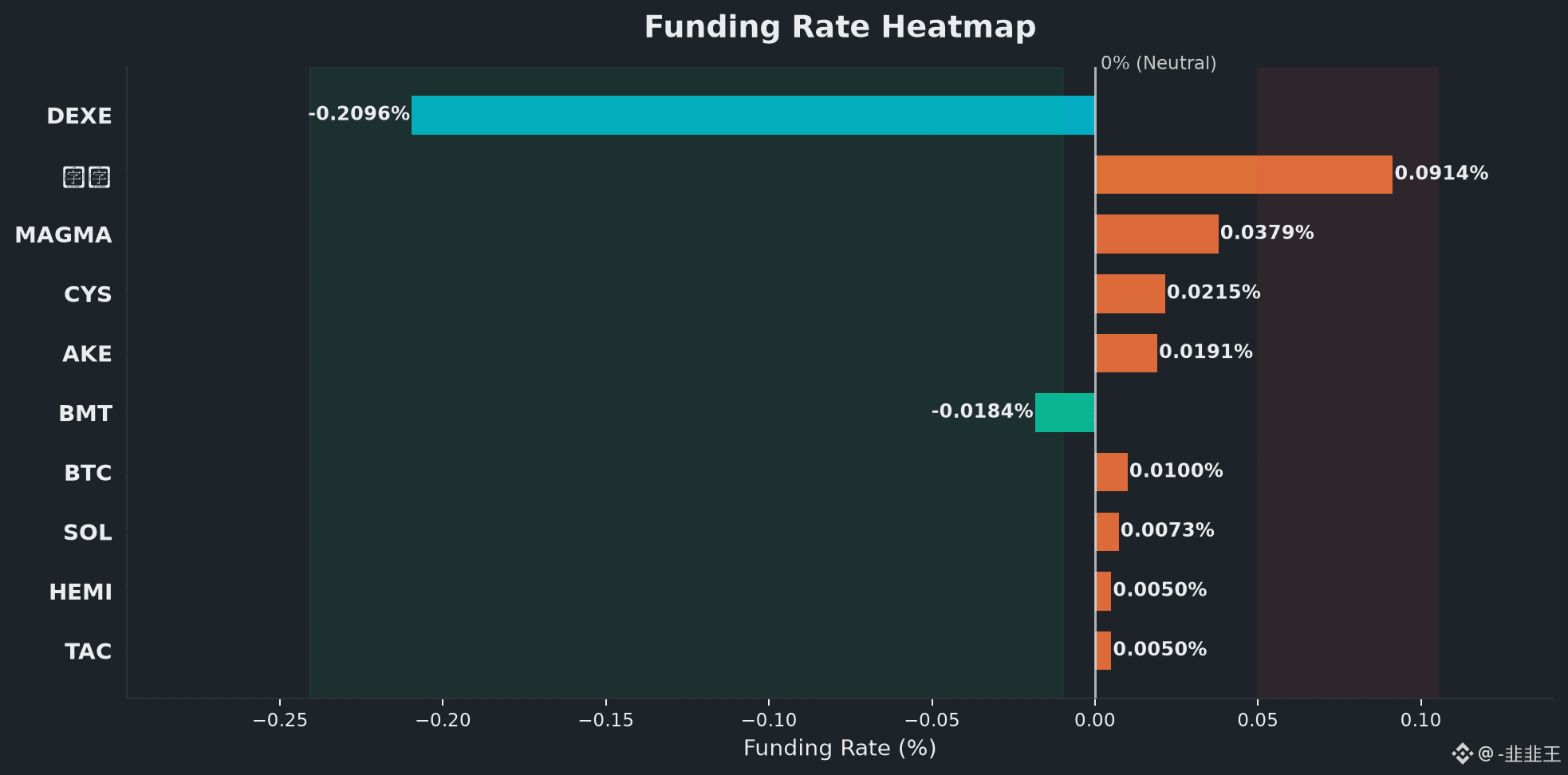Click the green BMT negative bar

pos(1065,413)
